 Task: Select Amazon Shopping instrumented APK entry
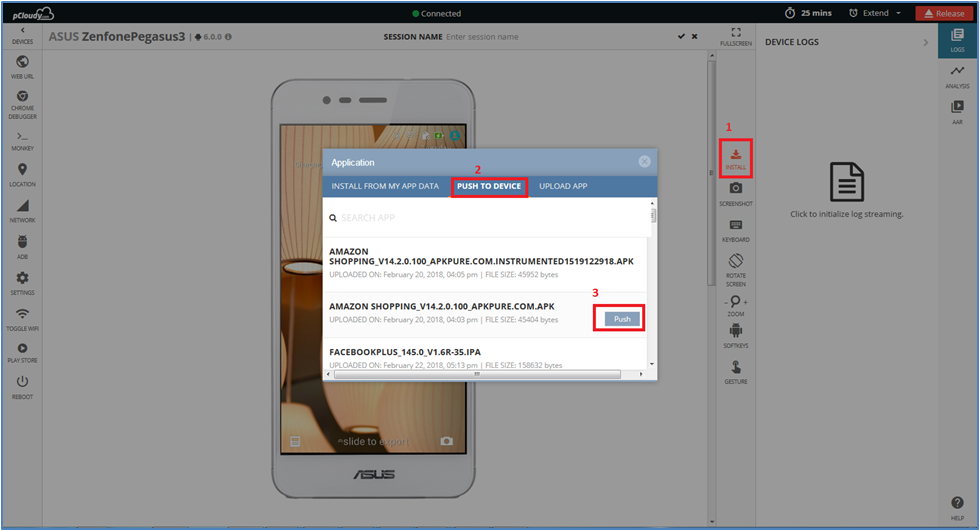[x=485, y=264]
